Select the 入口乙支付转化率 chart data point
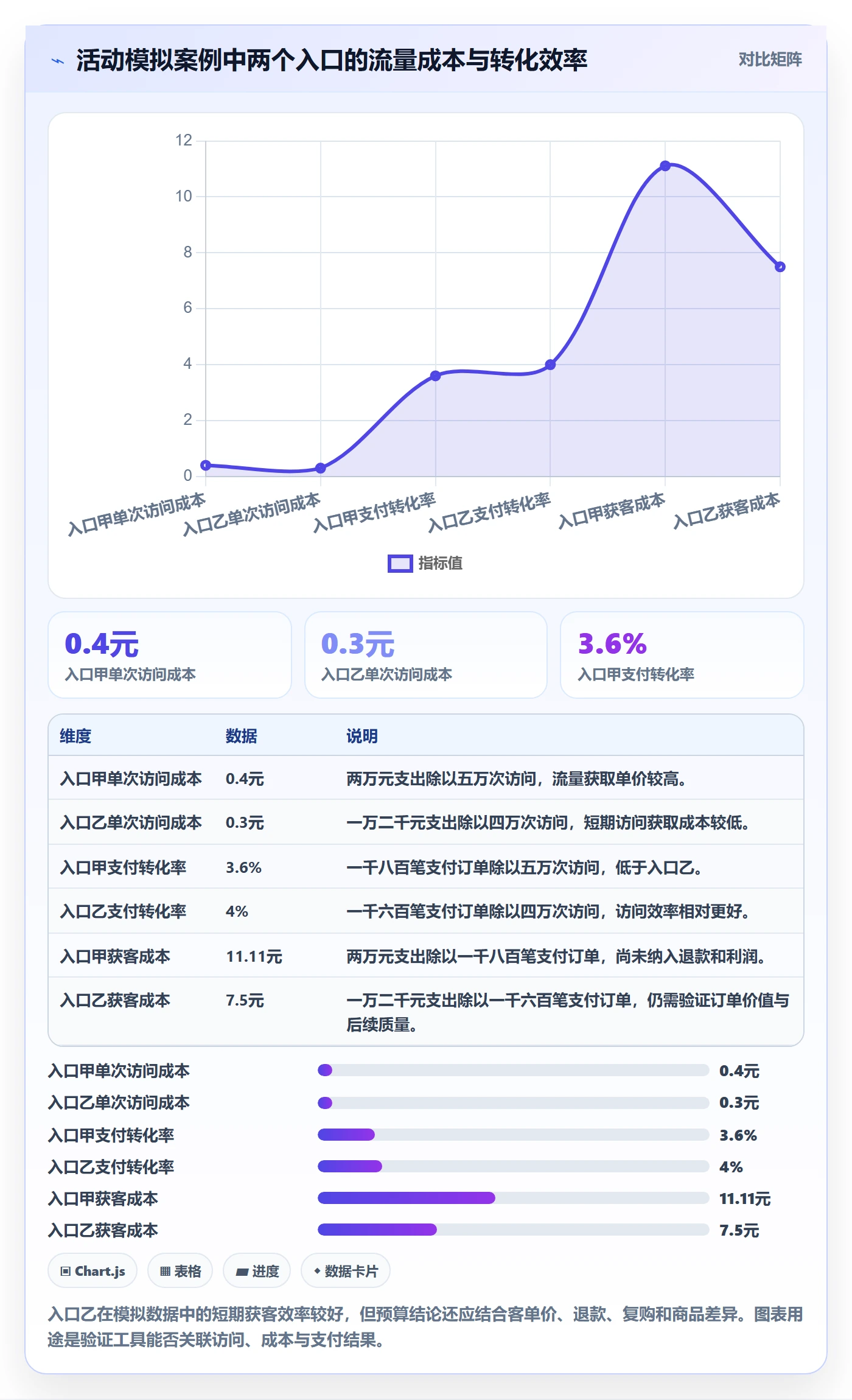Image resolution: width=852 pixels, height=1400 pixels. (550, 365)
